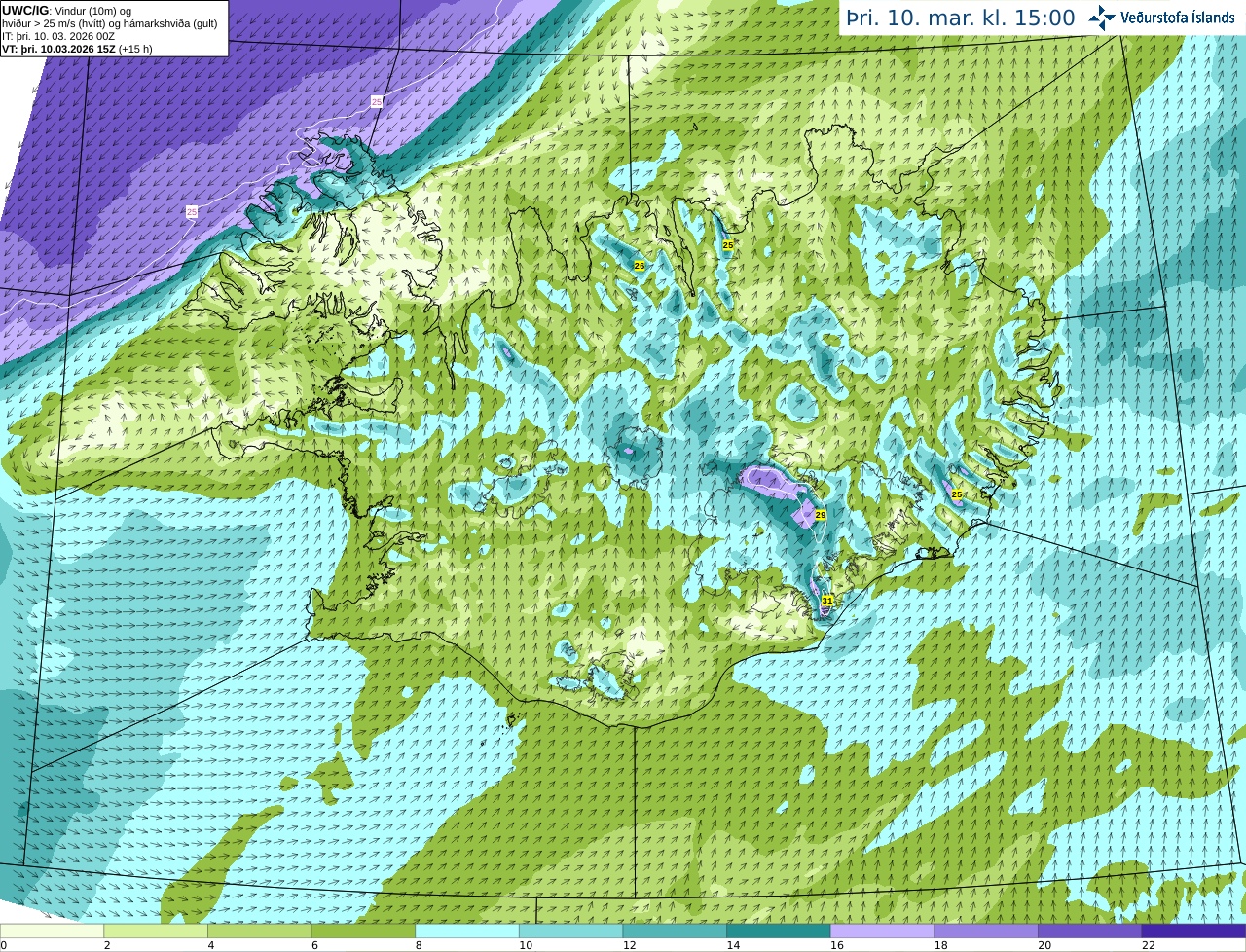Viewport: 1246px width, 952px height.
Task: Click the legend tick label 16
Action: point(837,944)
